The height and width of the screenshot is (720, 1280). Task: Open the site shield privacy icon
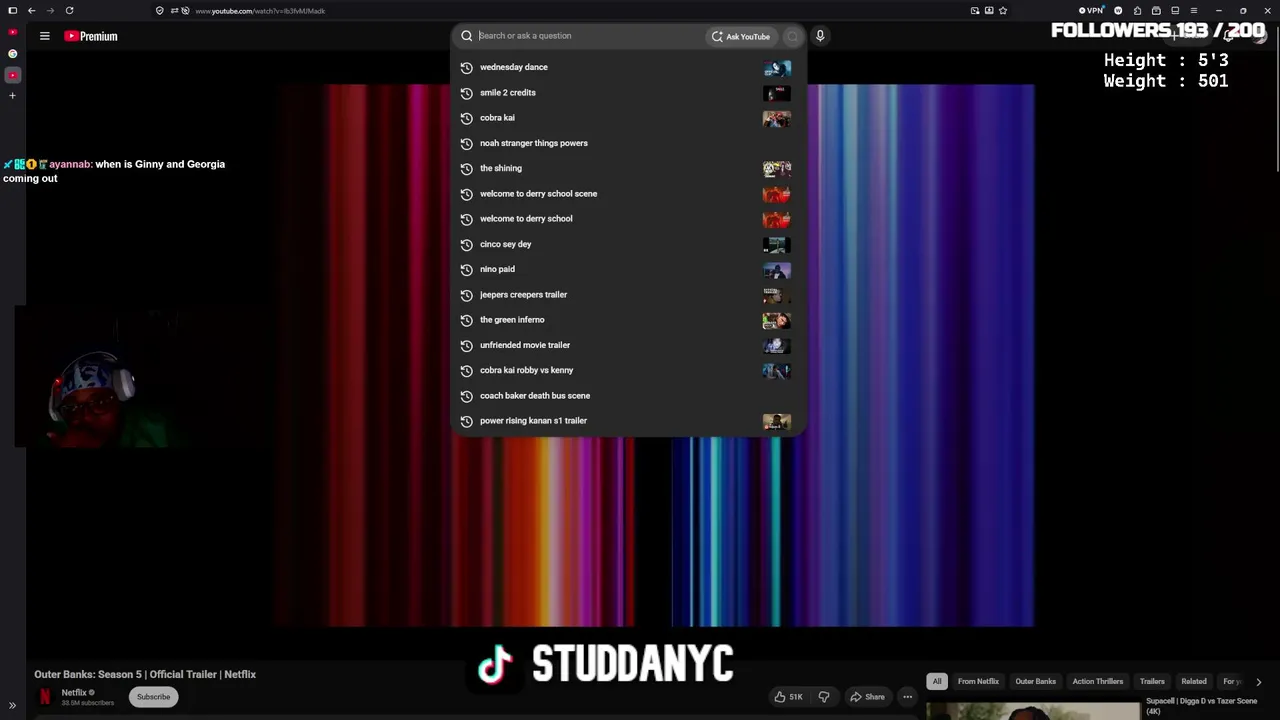coord(159,11)
